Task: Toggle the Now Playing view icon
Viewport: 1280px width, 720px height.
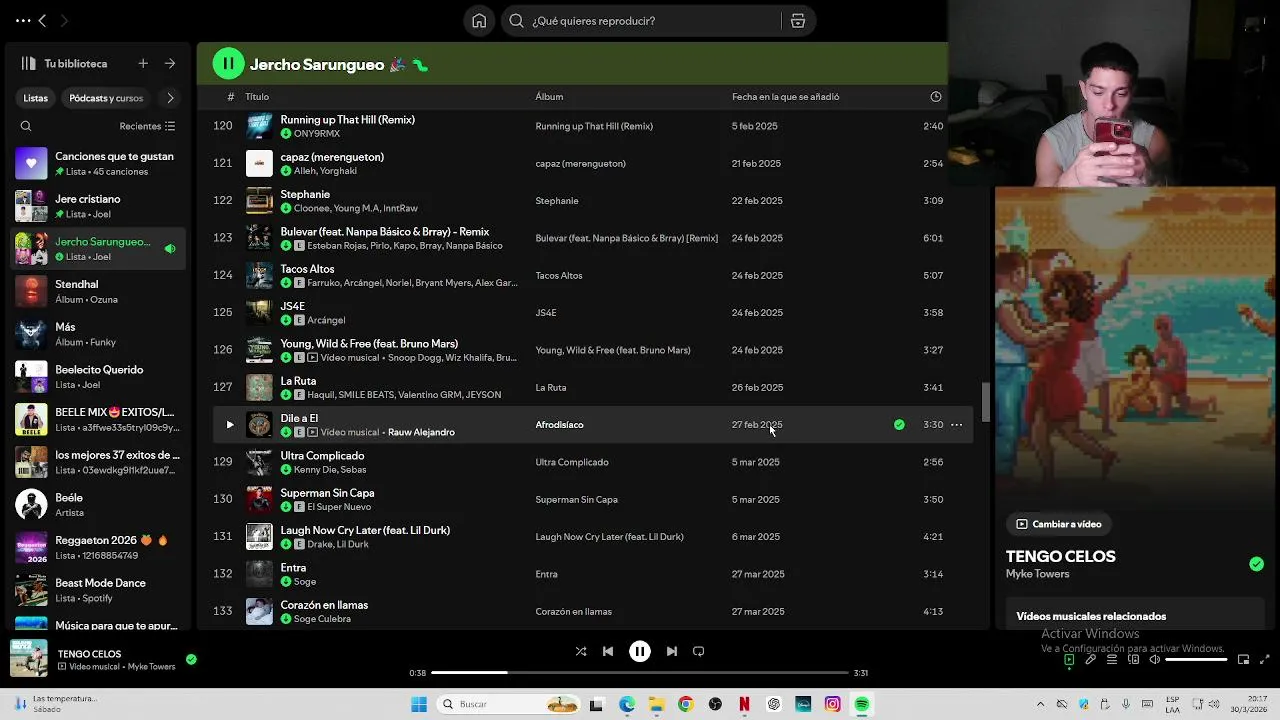Action: [1069, 660]
